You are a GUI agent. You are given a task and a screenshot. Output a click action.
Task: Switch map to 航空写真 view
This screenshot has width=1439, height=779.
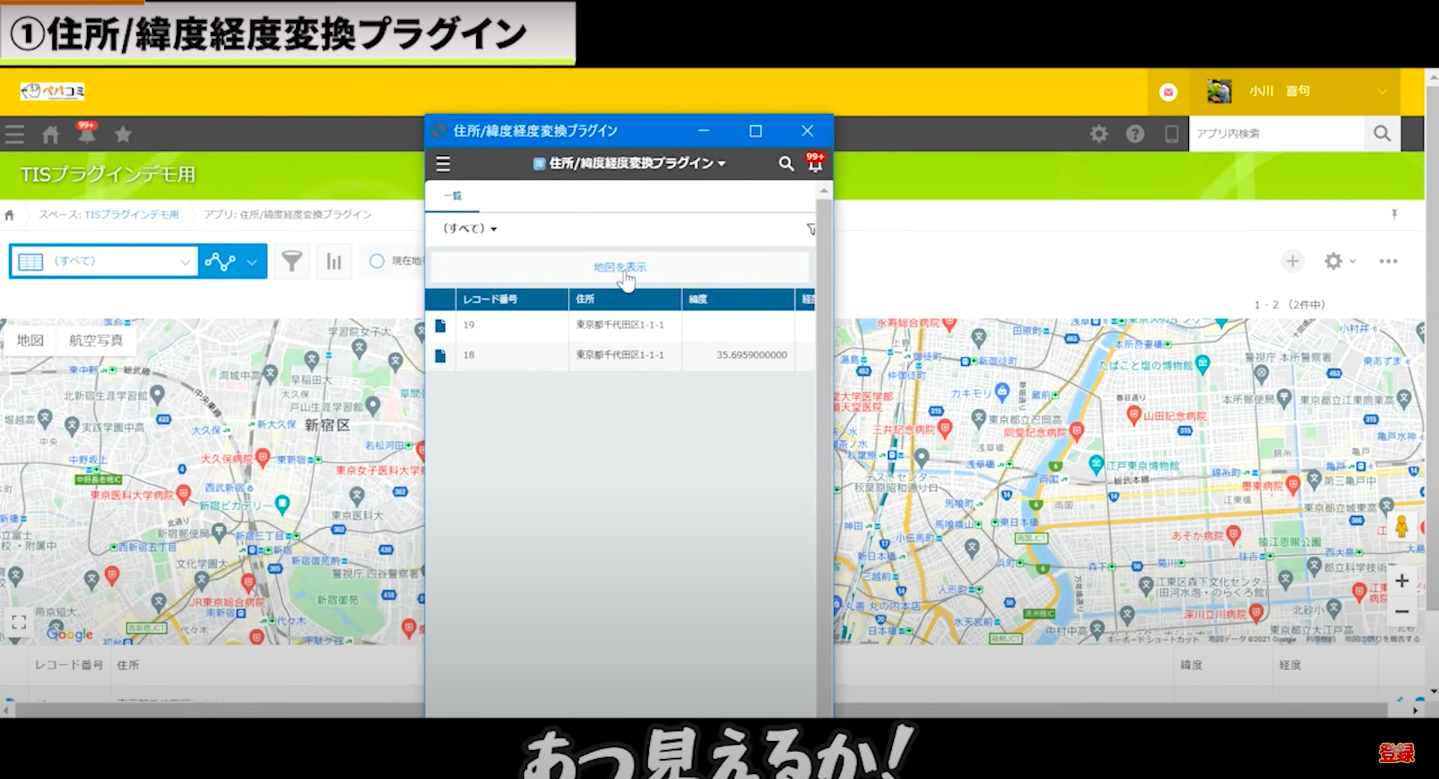(x=96, y=340)
